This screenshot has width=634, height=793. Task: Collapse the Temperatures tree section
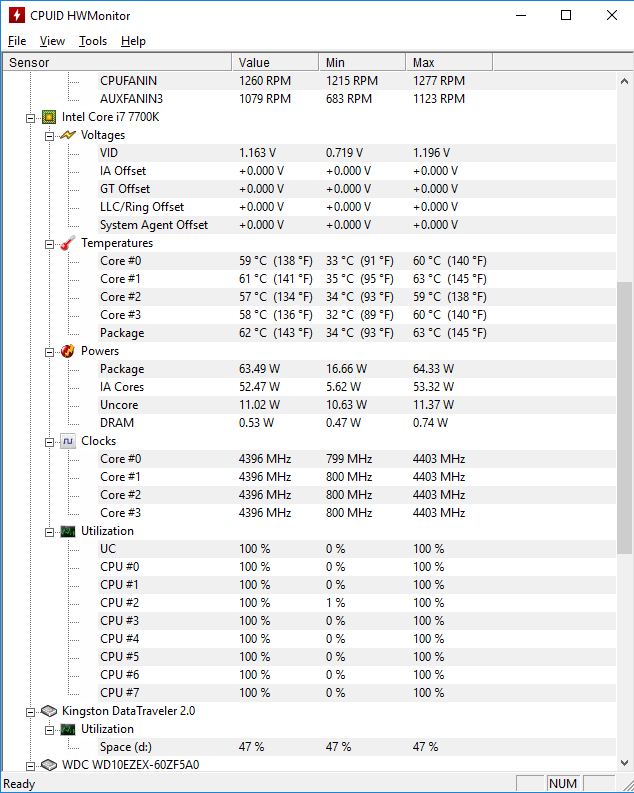[48, 243]
